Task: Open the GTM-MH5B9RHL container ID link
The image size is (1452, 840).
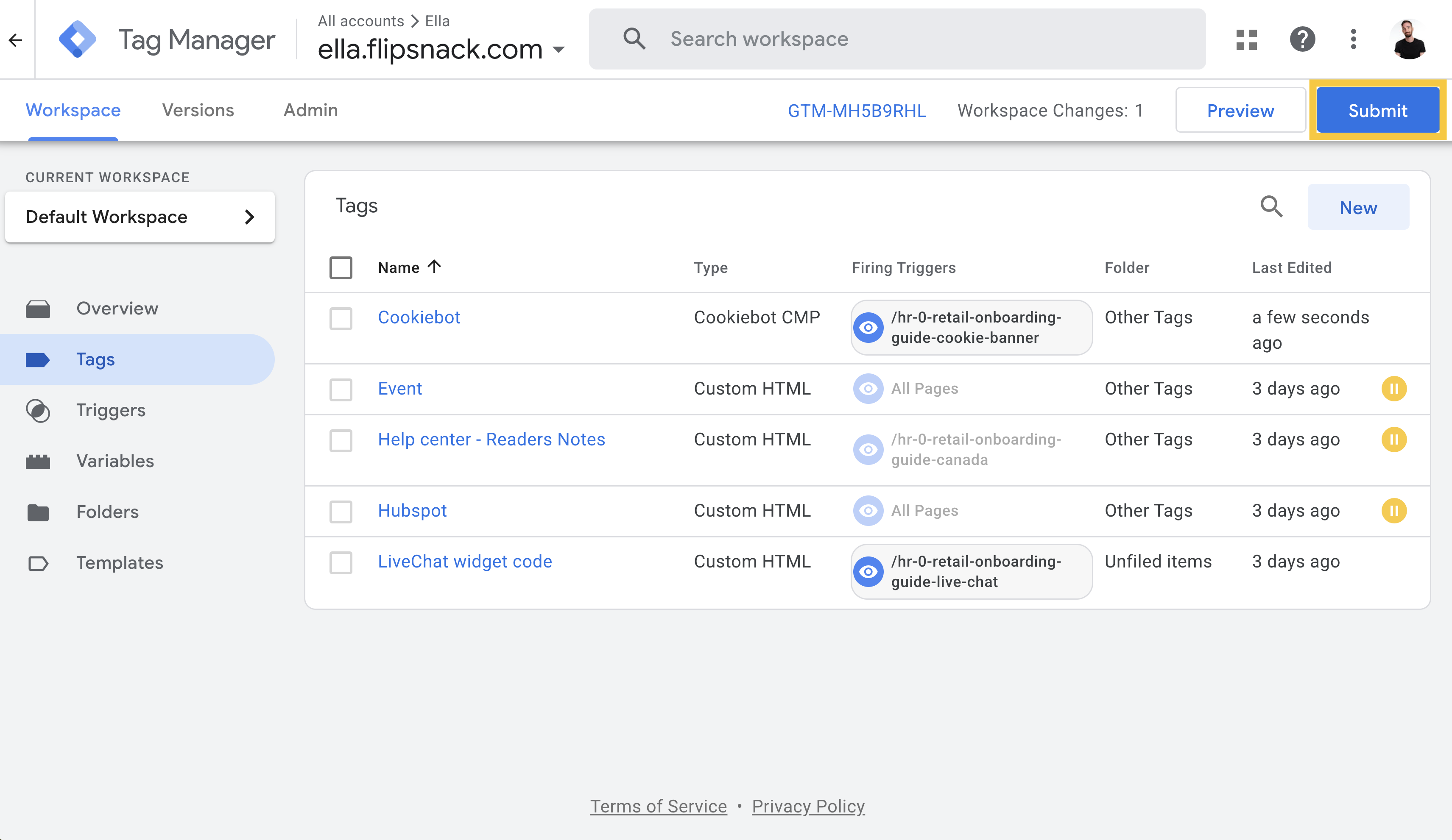Action: 857,111
